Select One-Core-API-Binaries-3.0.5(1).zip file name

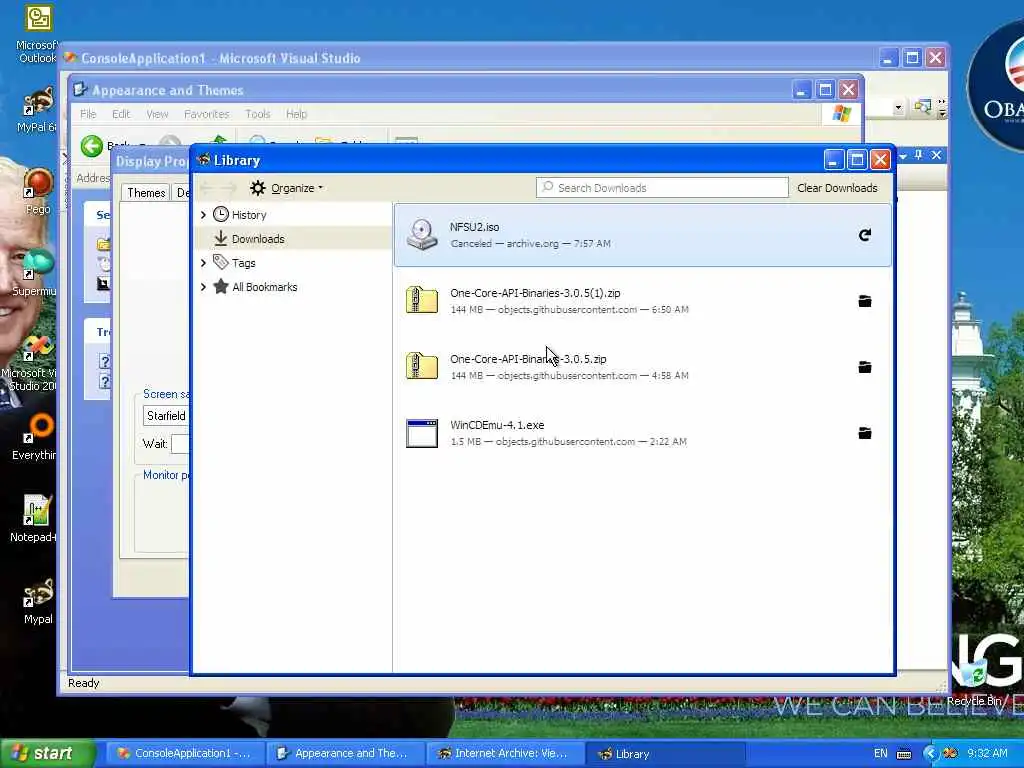click(535, 293)
